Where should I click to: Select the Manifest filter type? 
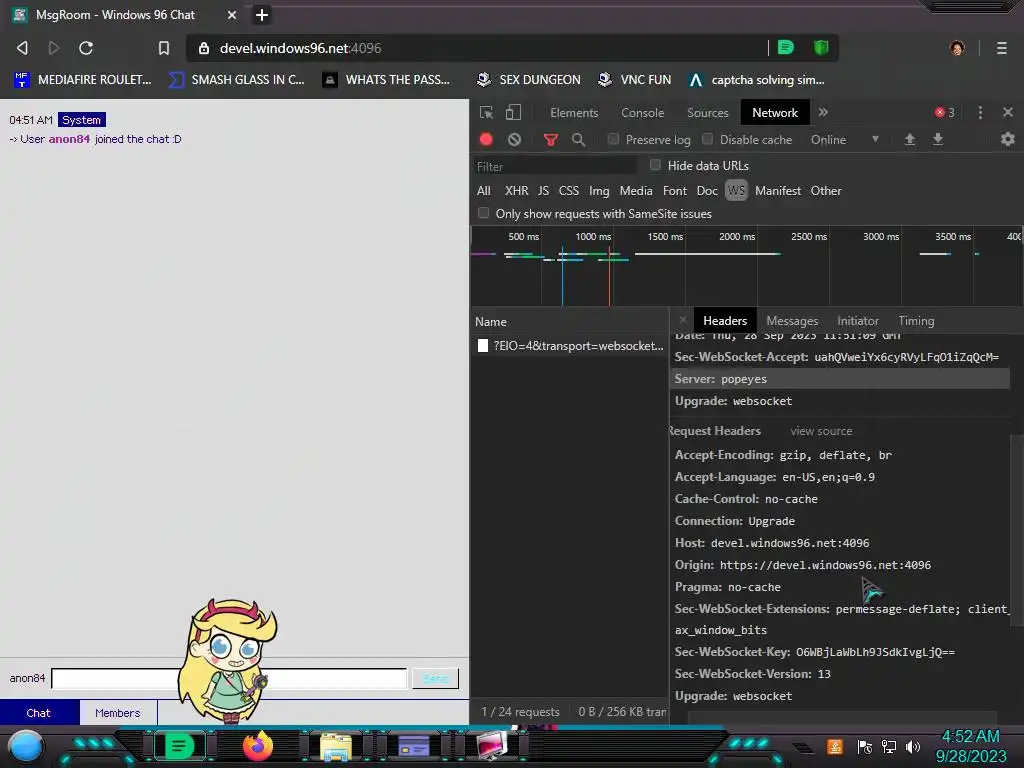click(x=778, y=191)
